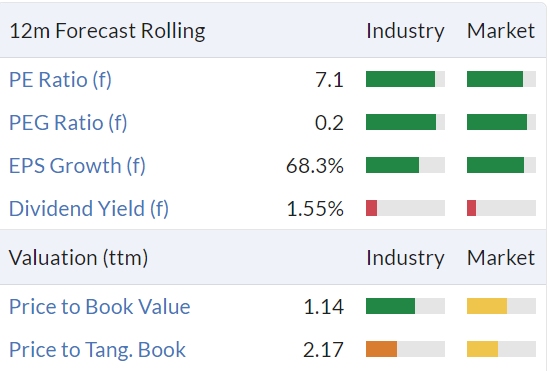Viewport: 550px width, 371px height.
Task: Open the PE Ratio (f) link
Action: (x=60, y=80)
